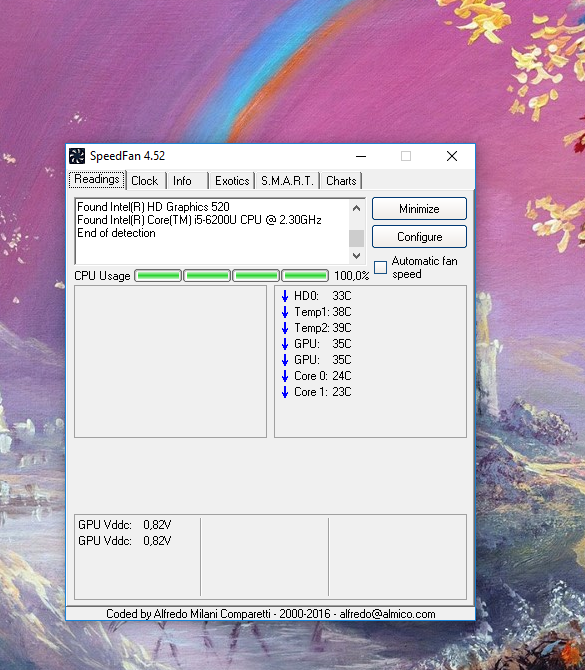
Task: Click the 'CPU Usage' label
Action: (102, 276)
